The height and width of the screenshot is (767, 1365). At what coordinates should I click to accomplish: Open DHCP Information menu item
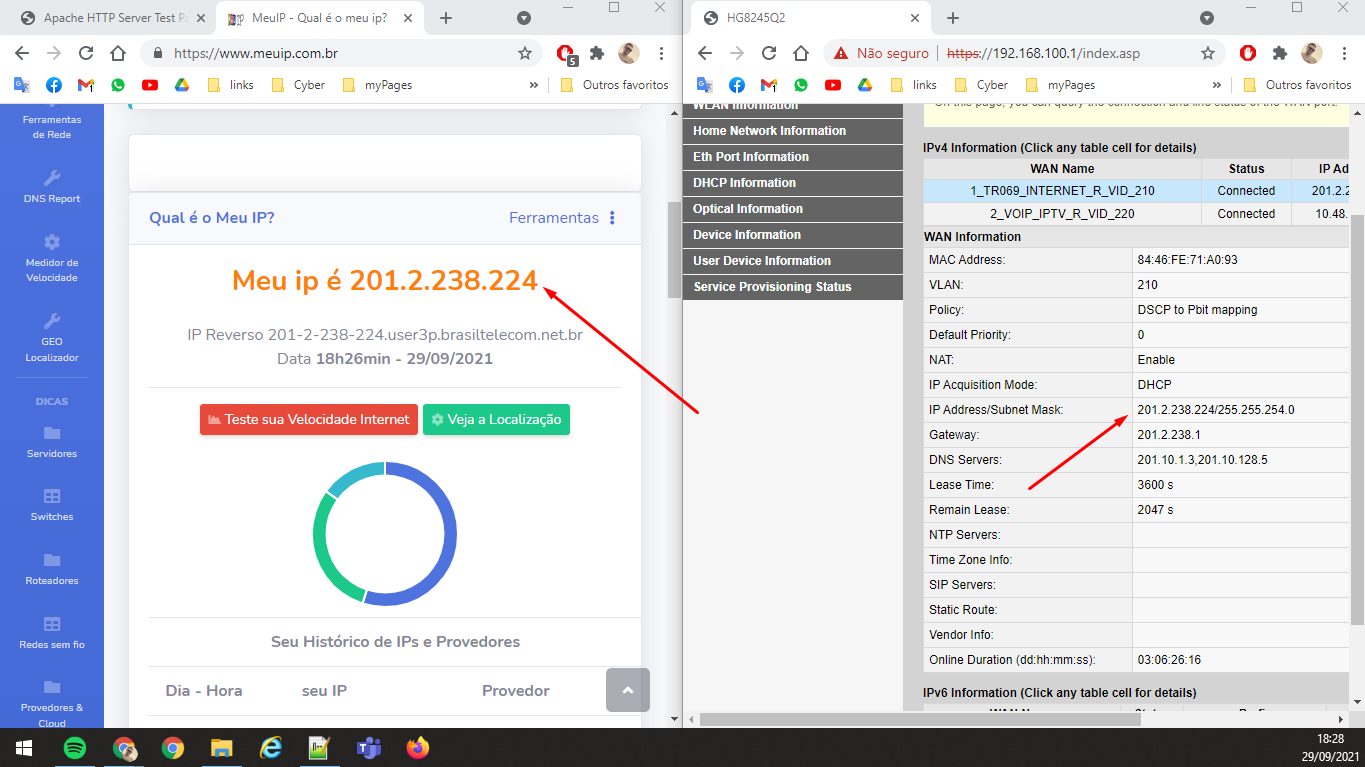(793, 183)
